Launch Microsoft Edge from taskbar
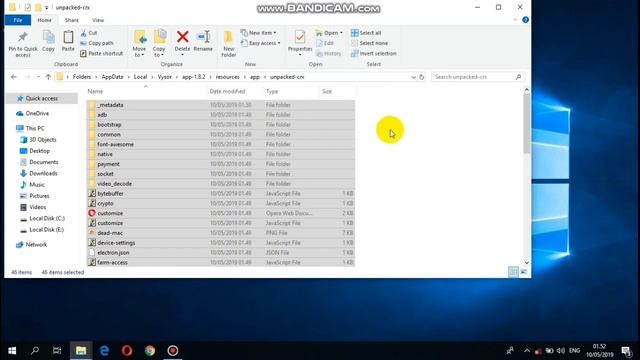This screenshot has width=640, height=360. (x=104, y=351)
